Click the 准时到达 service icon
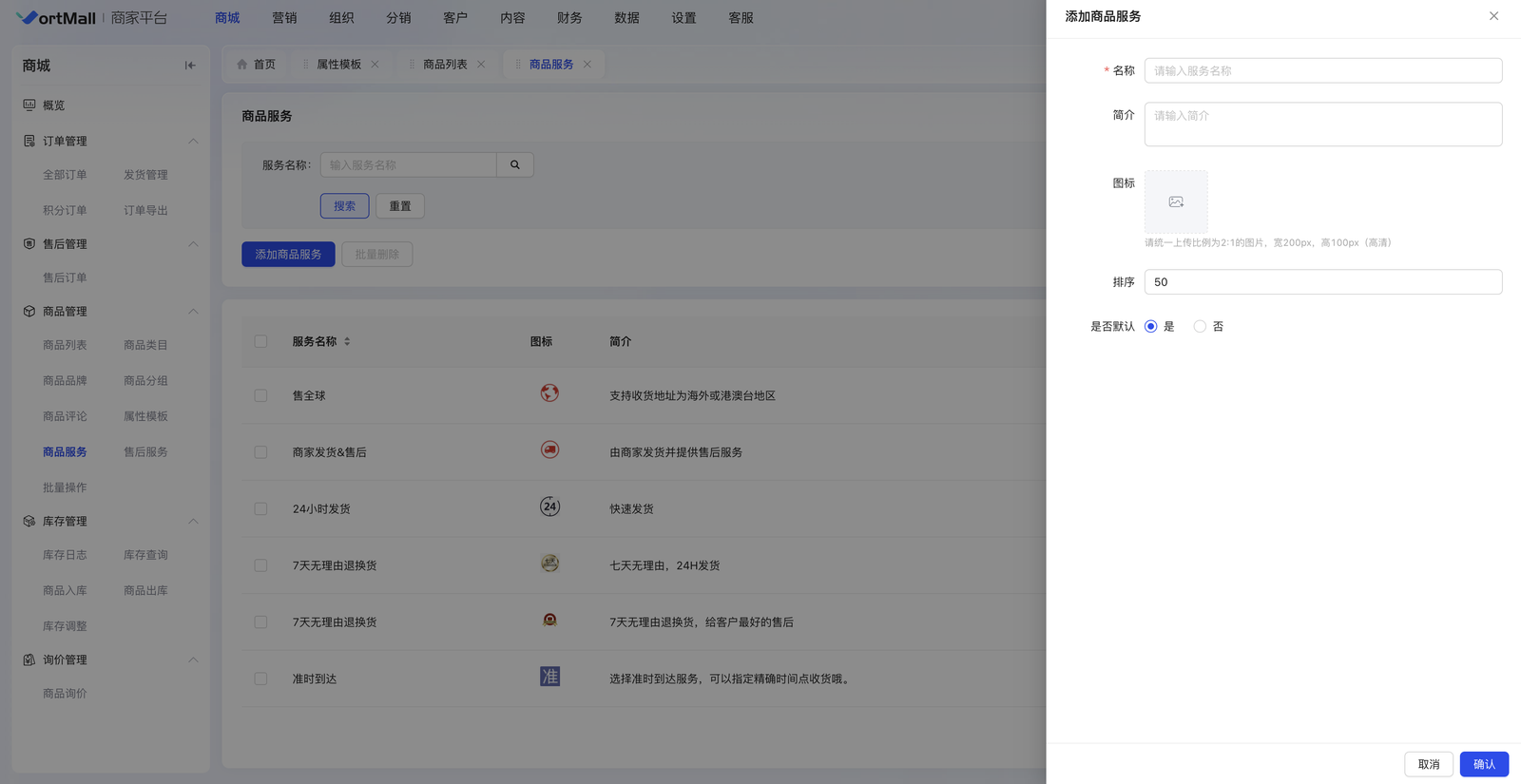 pos(549,677)
